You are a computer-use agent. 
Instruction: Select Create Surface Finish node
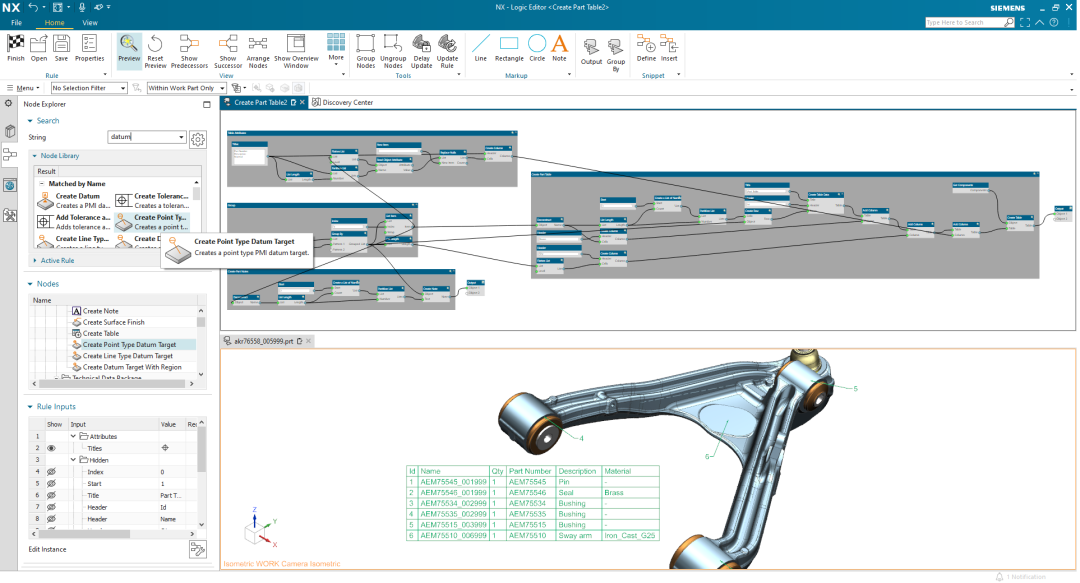coord(114,323)
